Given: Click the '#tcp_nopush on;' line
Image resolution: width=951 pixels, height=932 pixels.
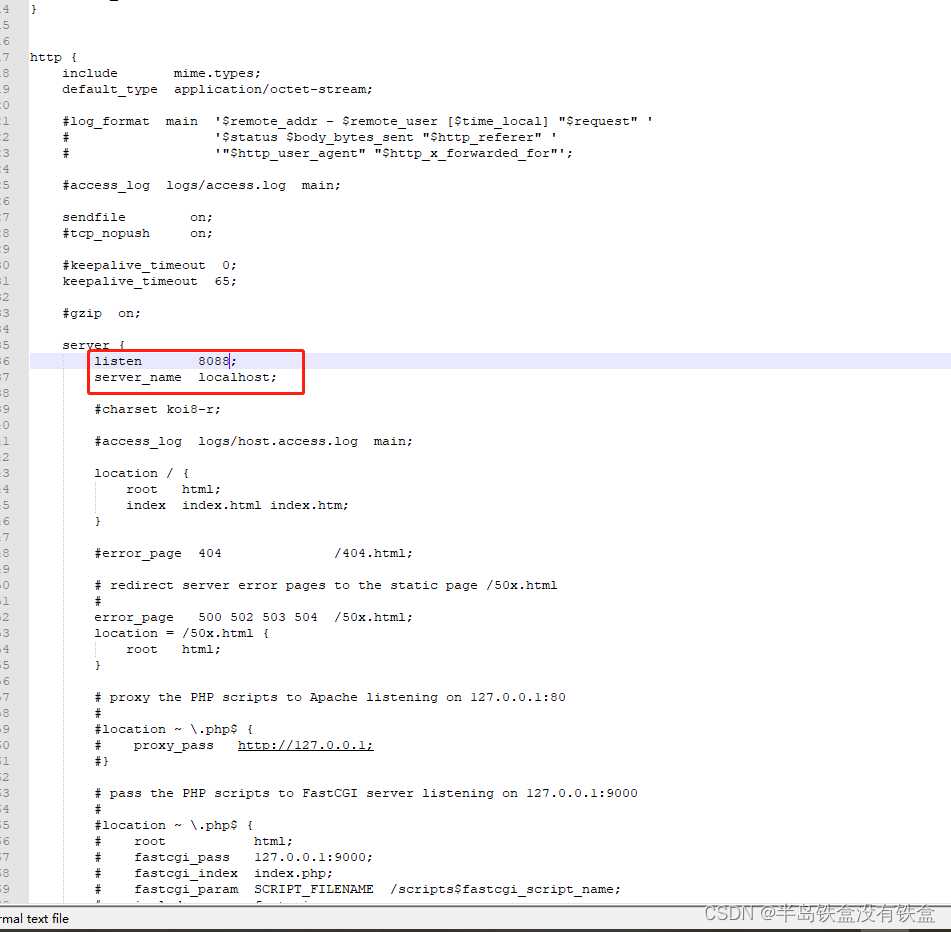Looking at the screenshot, I should [x=137, y=233].
